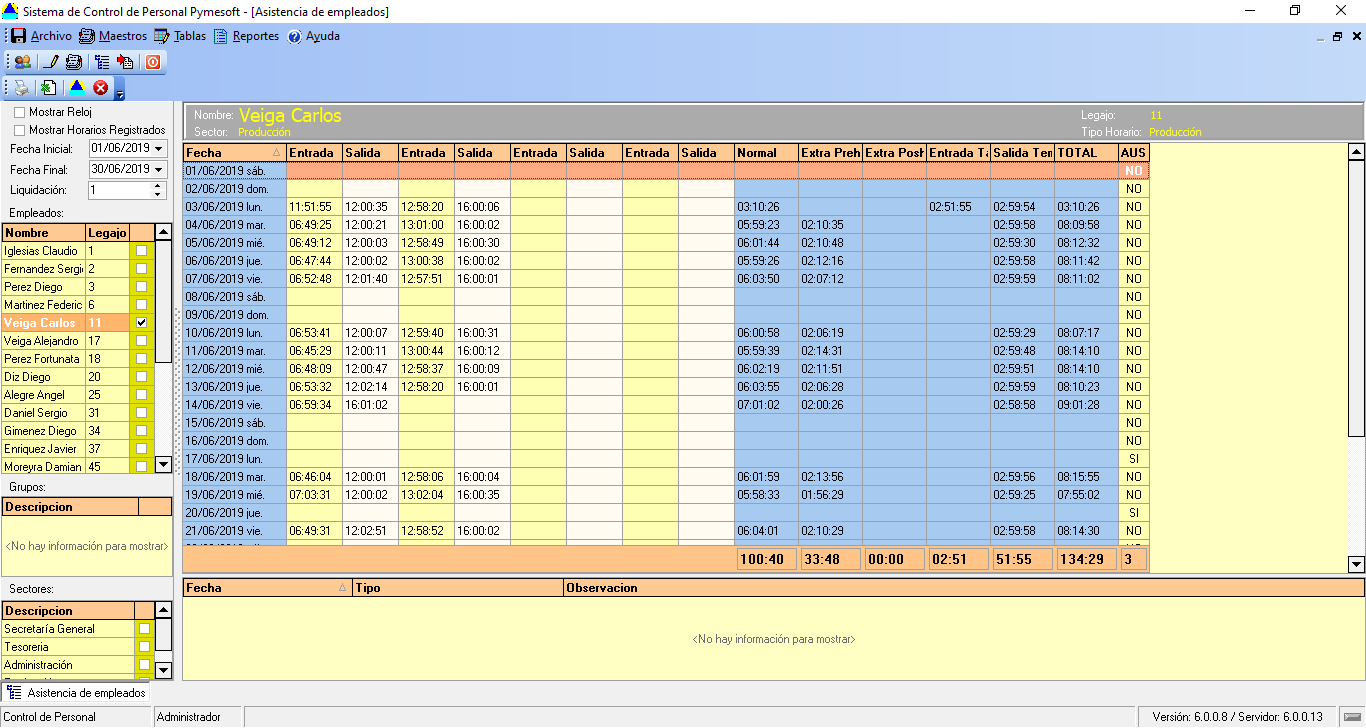Click the 134:29 grand total box

pyautogui.click(x=1086, y=559)
